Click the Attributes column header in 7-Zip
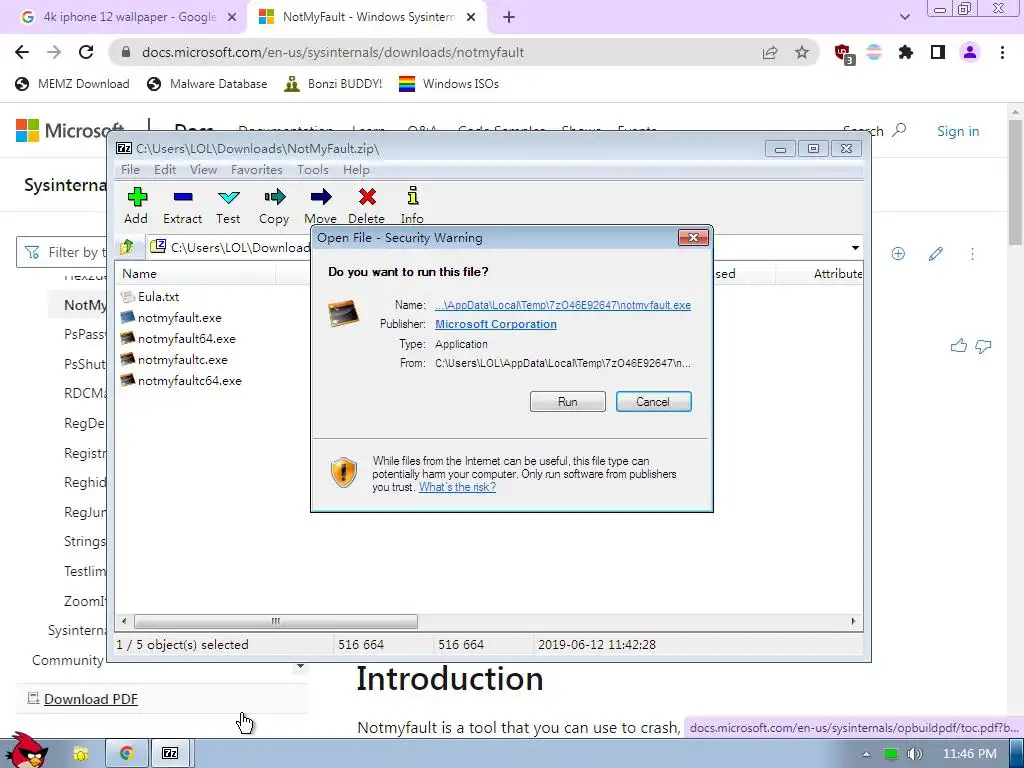 [x=820, y=274]
